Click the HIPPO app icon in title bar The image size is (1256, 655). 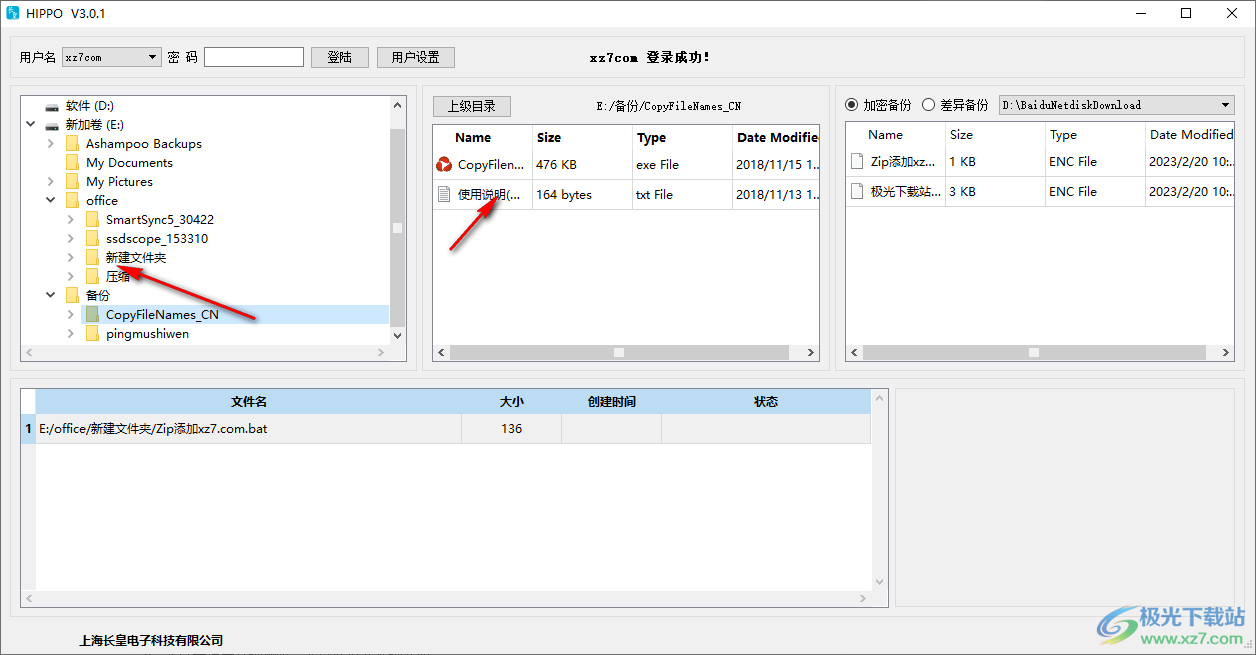pyautogui.click(x=13, y=13)
